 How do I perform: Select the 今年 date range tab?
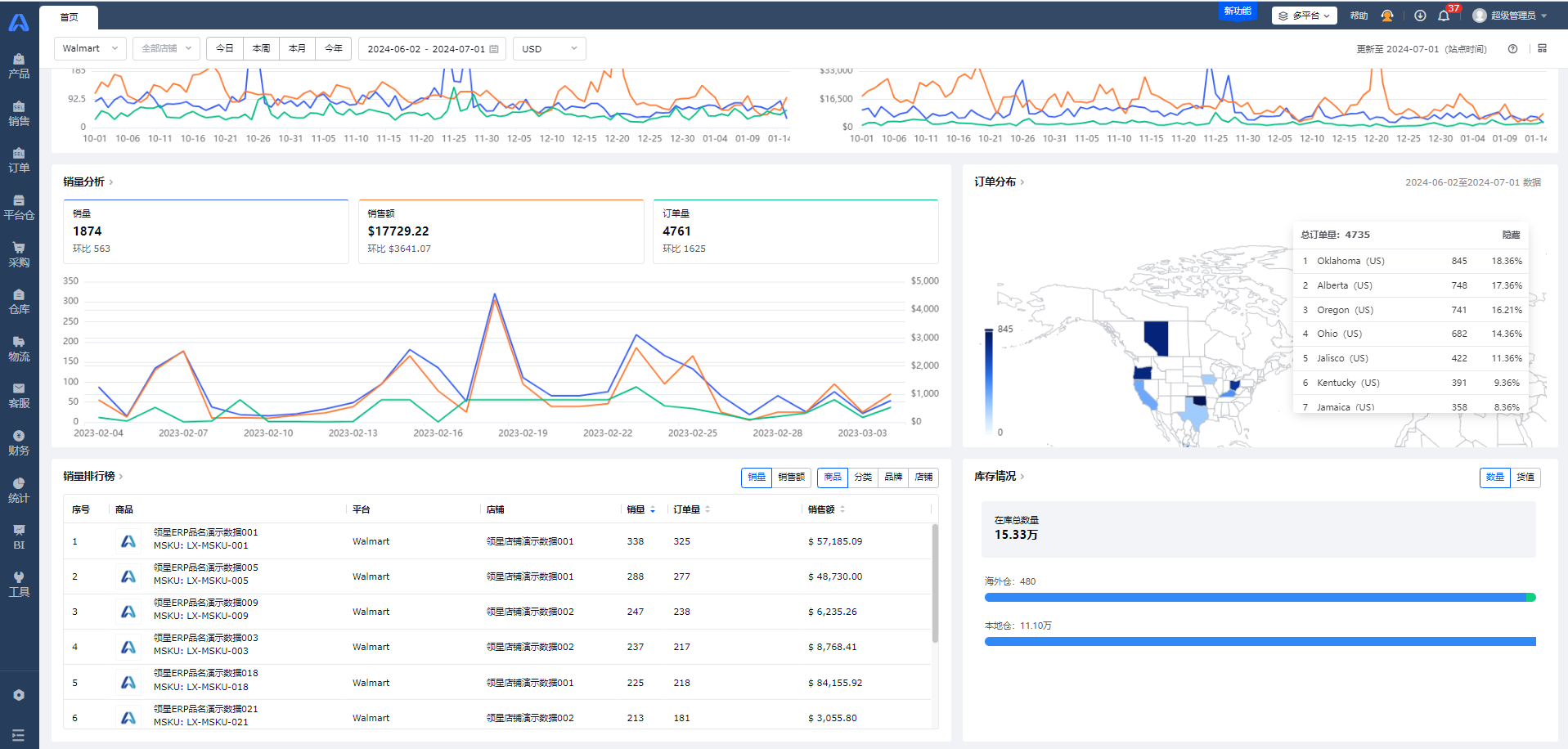(334, 48)
